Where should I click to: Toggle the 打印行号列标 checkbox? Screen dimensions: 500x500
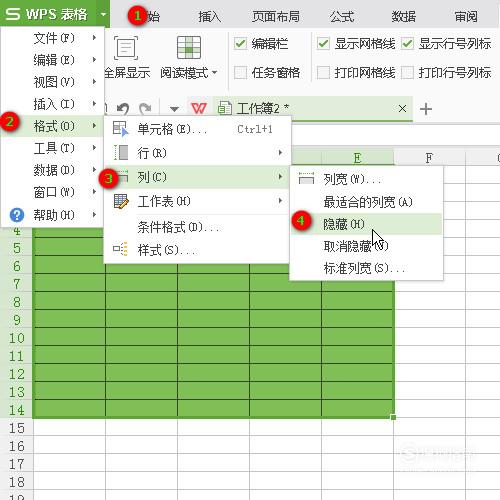[407, 72]
